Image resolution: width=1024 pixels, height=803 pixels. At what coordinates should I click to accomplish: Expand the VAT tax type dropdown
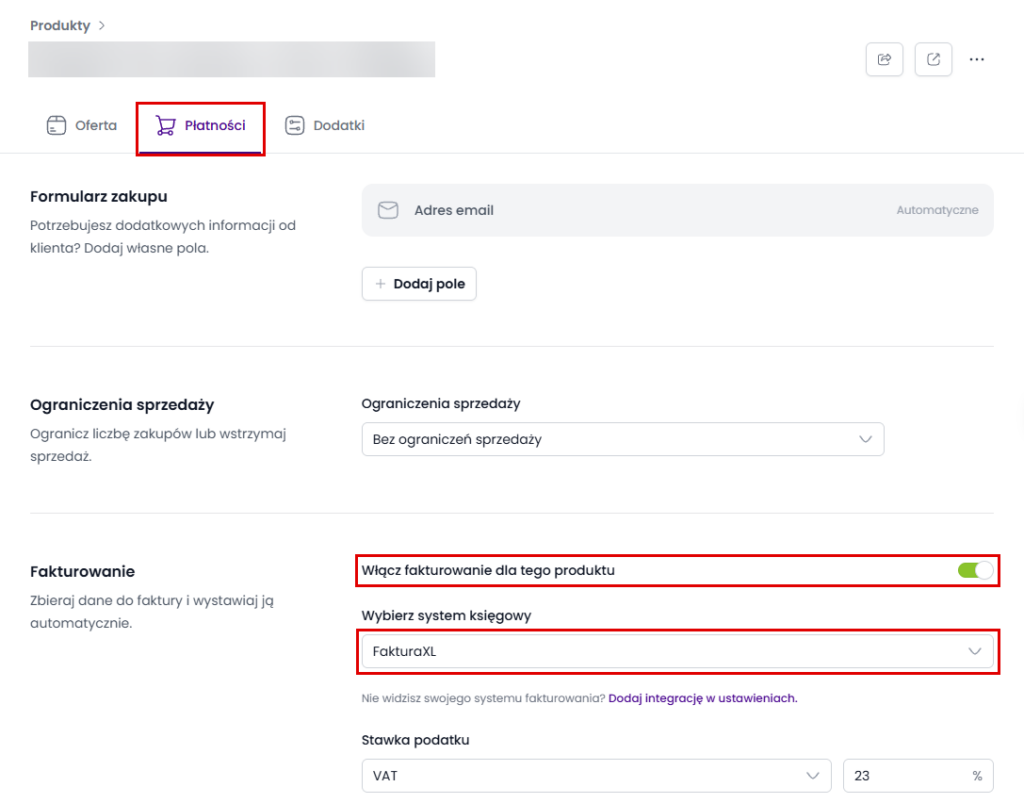pos(596,776)
